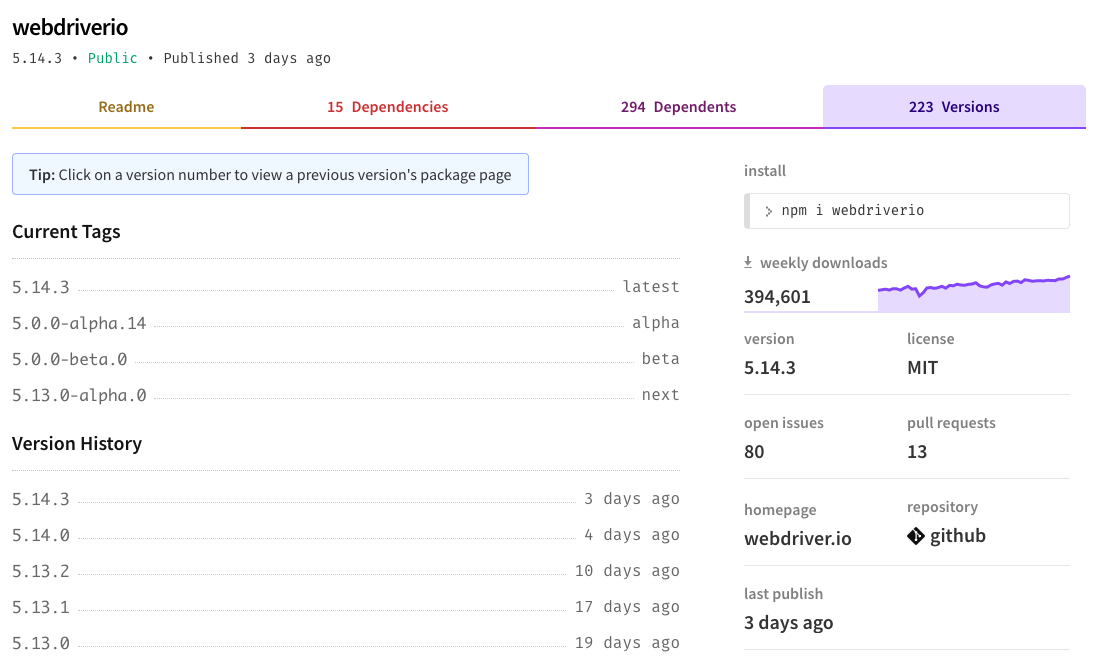Click the 'alpha' tag label
The height and width of the screenshot is (666, 1096).
[x=656, y=323]
